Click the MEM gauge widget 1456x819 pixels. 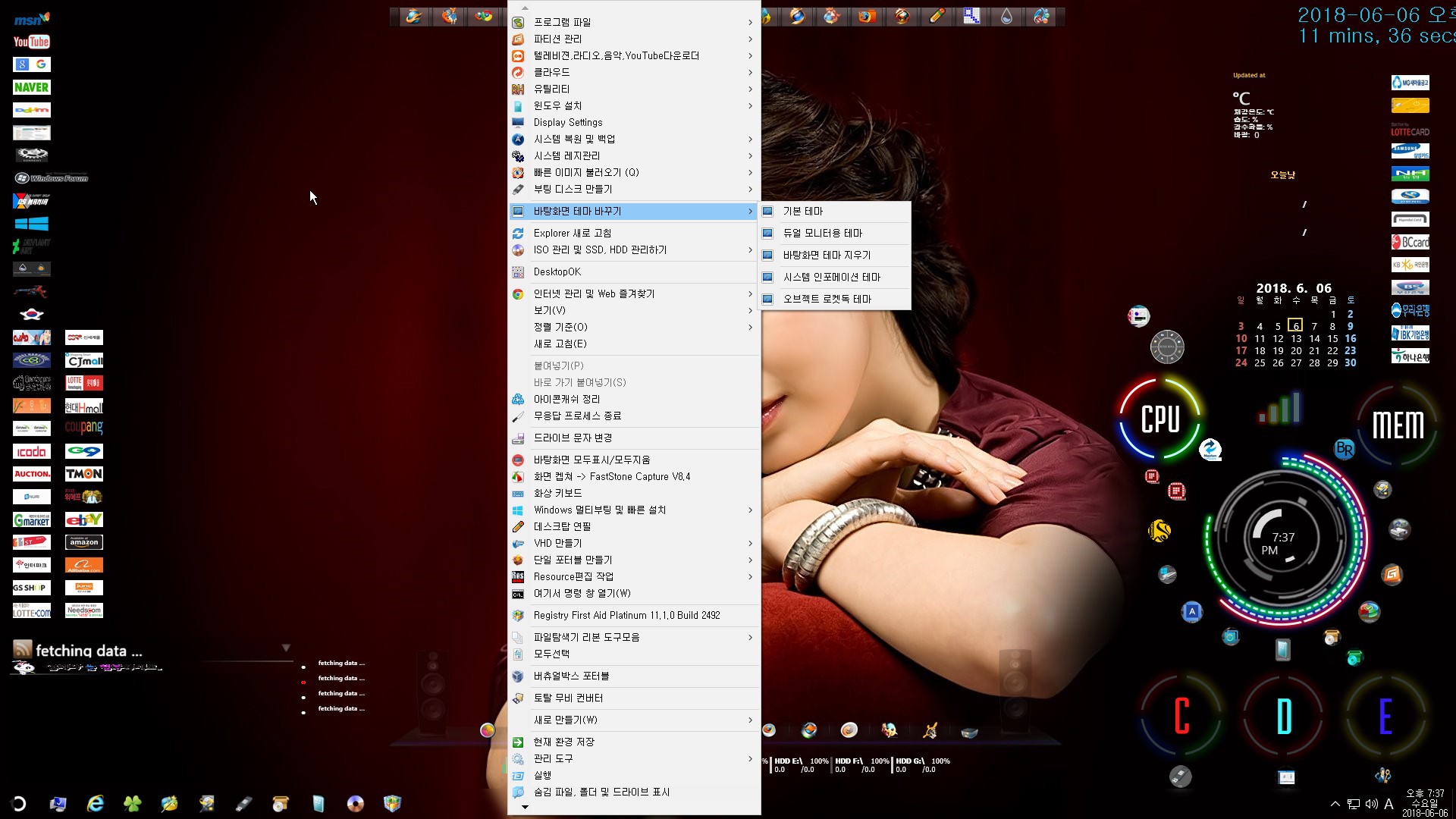[1398, 425]
